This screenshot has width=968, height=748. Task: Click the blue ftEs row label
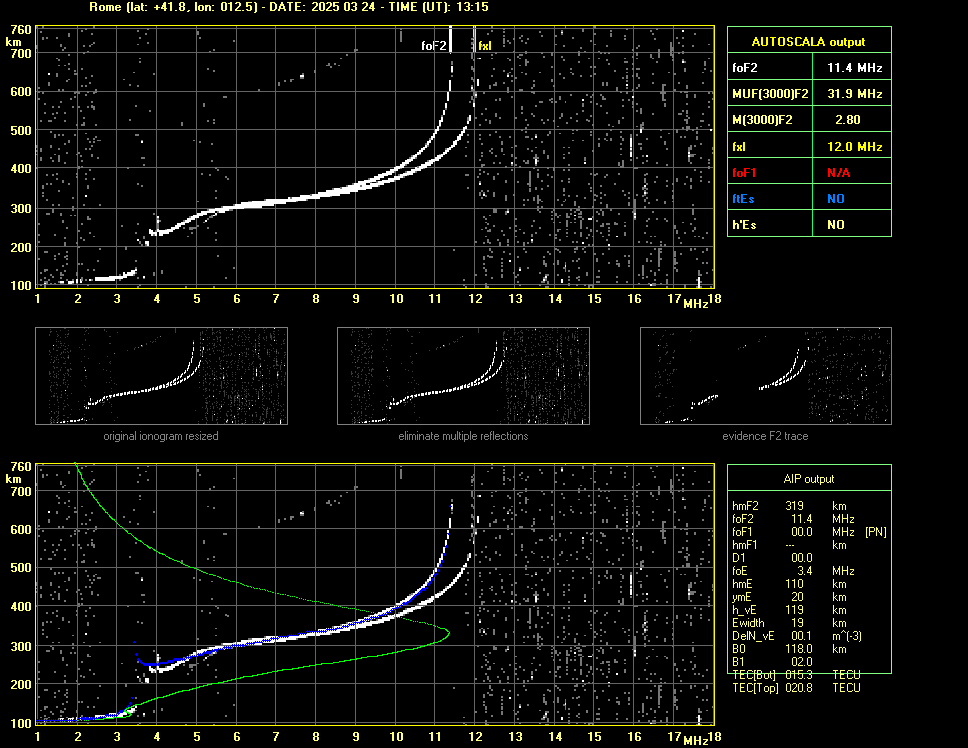(x=743, y=199)
